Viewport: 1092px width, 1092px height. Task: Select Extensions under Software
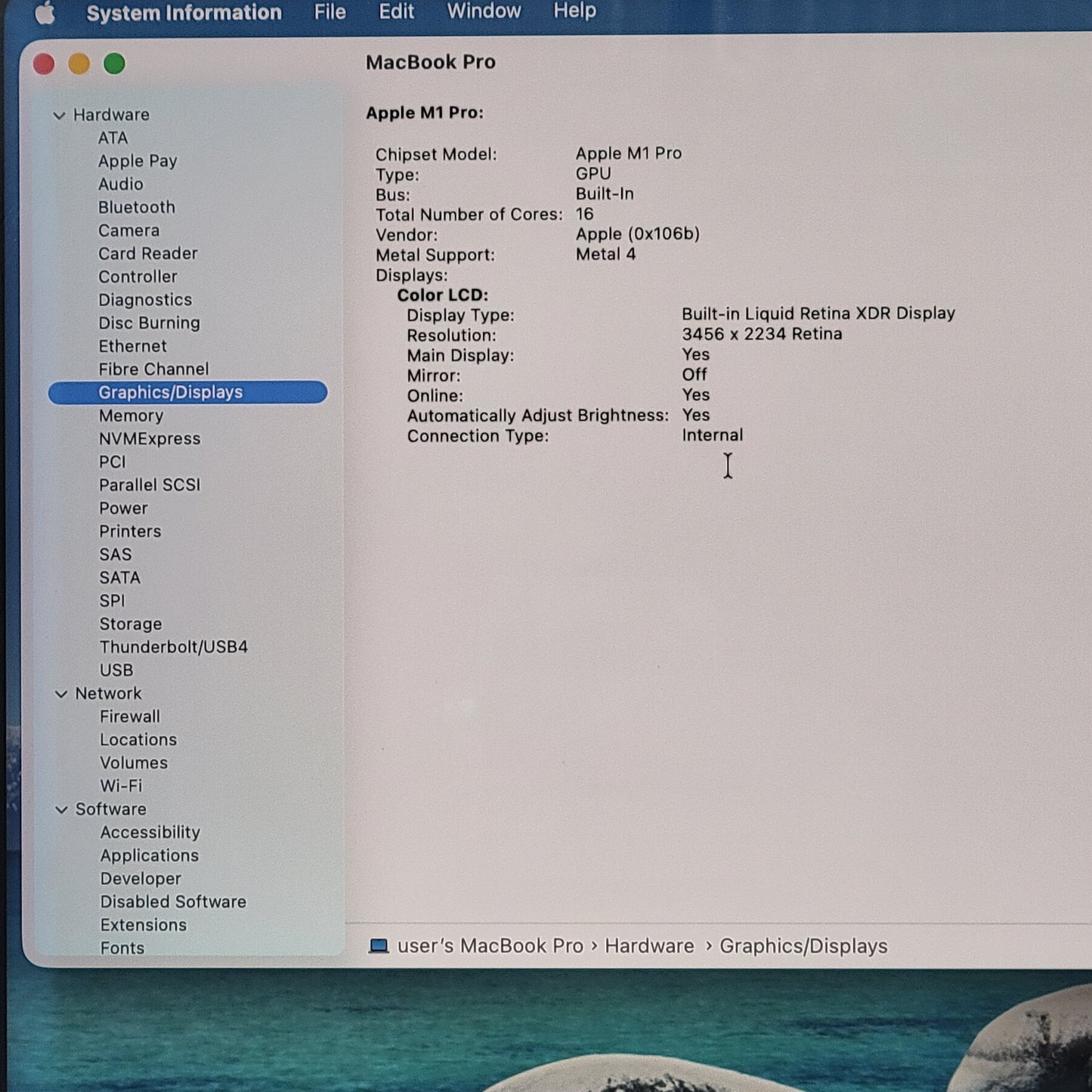(x=144, y=925)
